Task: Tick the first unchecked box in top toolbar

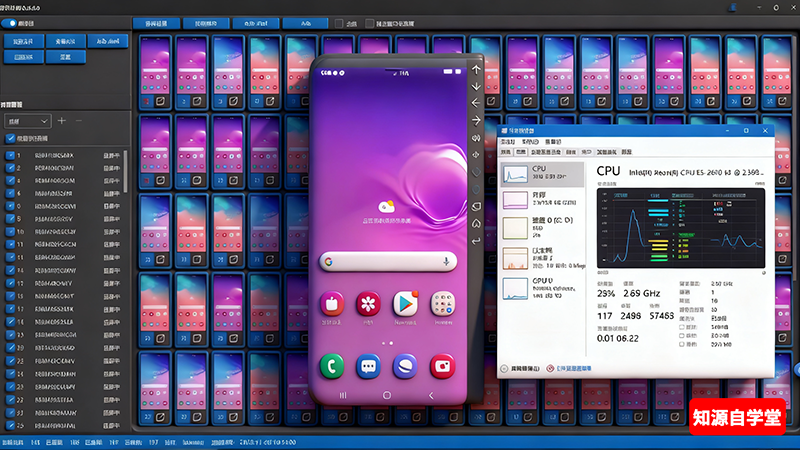Action: pos(339,23)
